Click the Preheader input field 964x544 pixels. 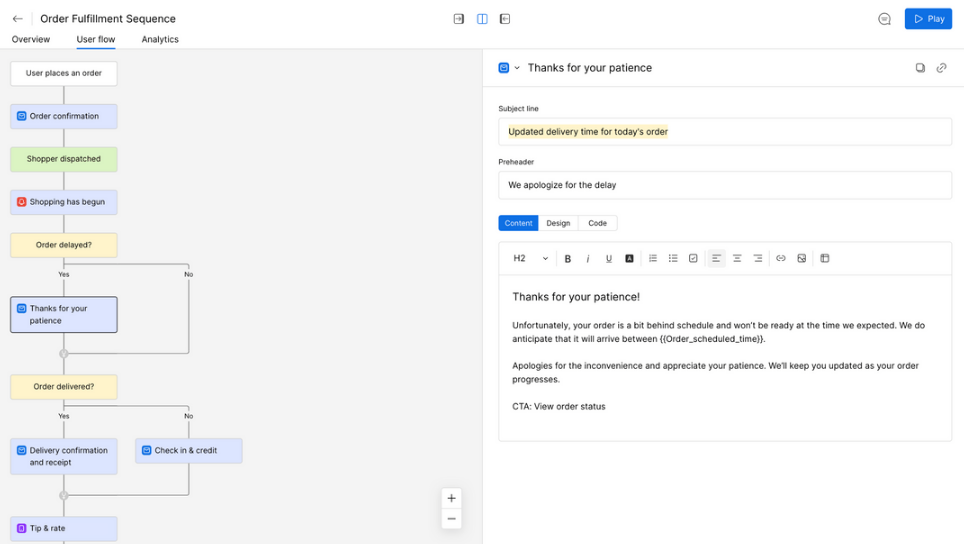725,185
